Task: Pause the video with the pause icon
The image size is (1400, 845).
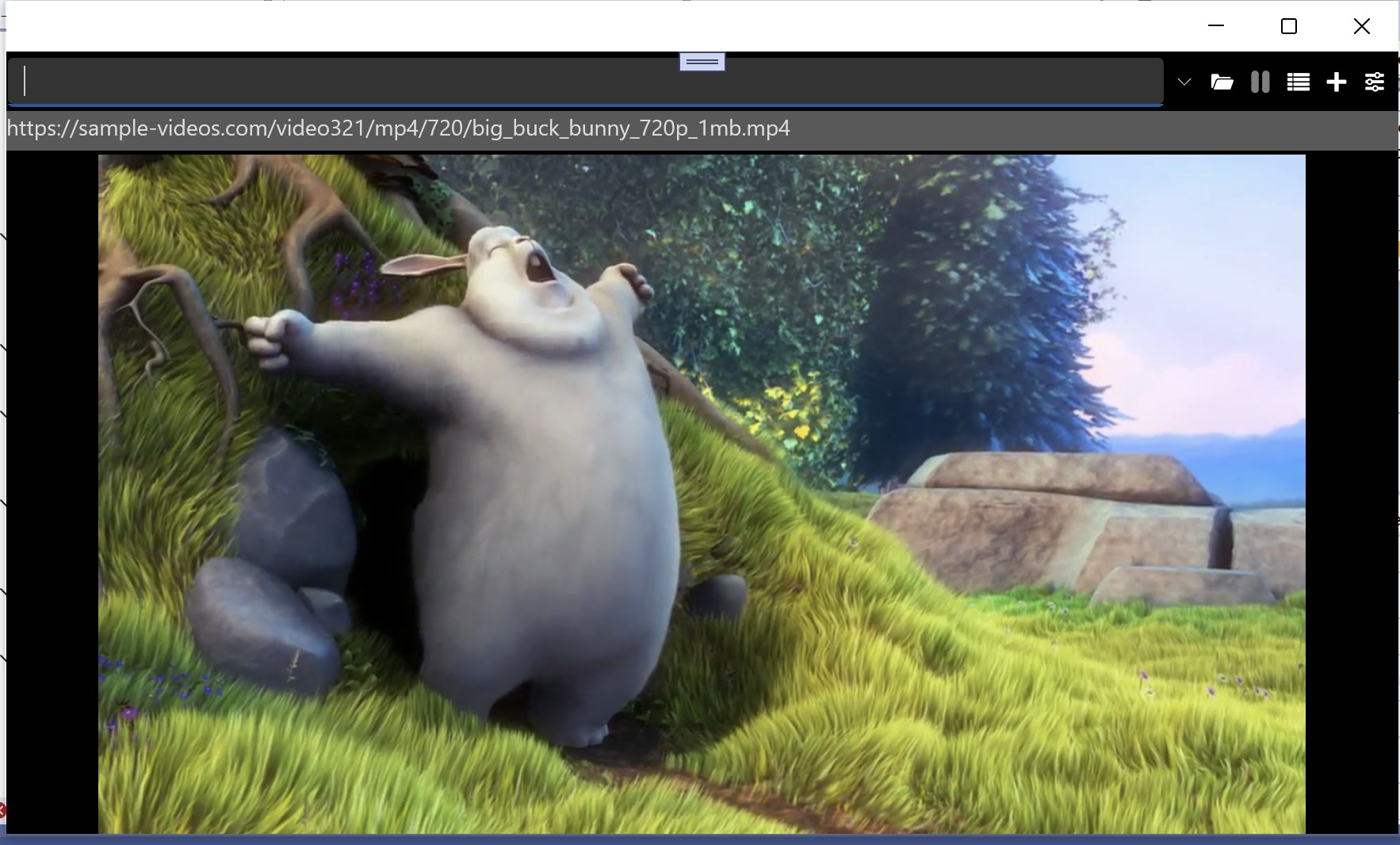Action: [1260, 82]
